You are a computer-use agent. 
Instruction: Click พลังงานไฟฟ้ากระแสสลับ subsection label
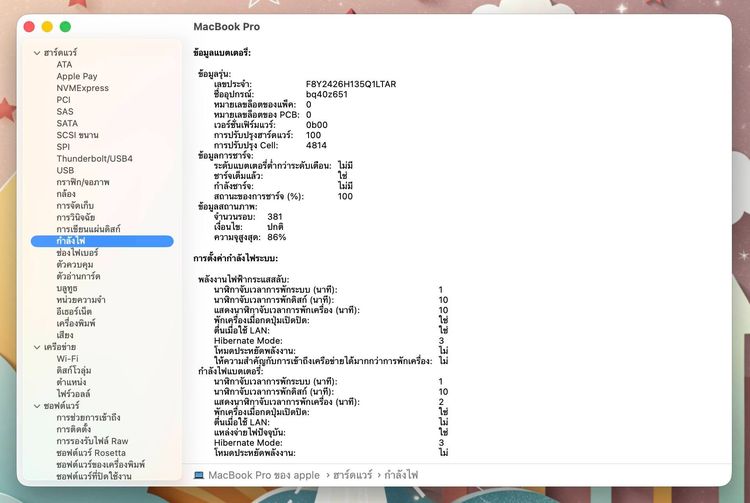pyautogui.click(x=243, y=280)
